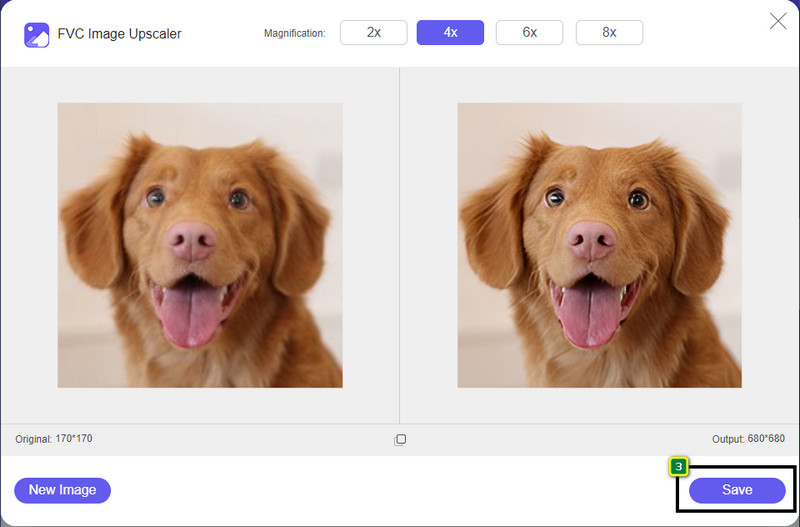Click the preview toggle icon below the divider
This screenshot has width=800, height=527.
click(x=400, y=439)
